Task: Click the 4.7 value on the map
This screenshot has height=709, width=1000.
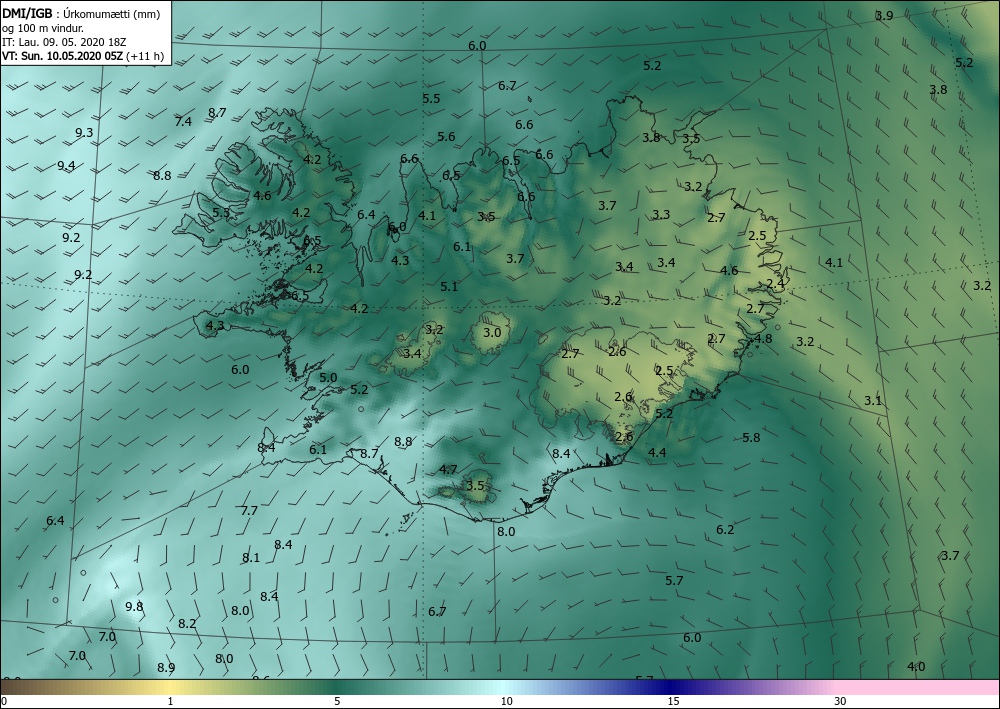Action: coord(448,470)
